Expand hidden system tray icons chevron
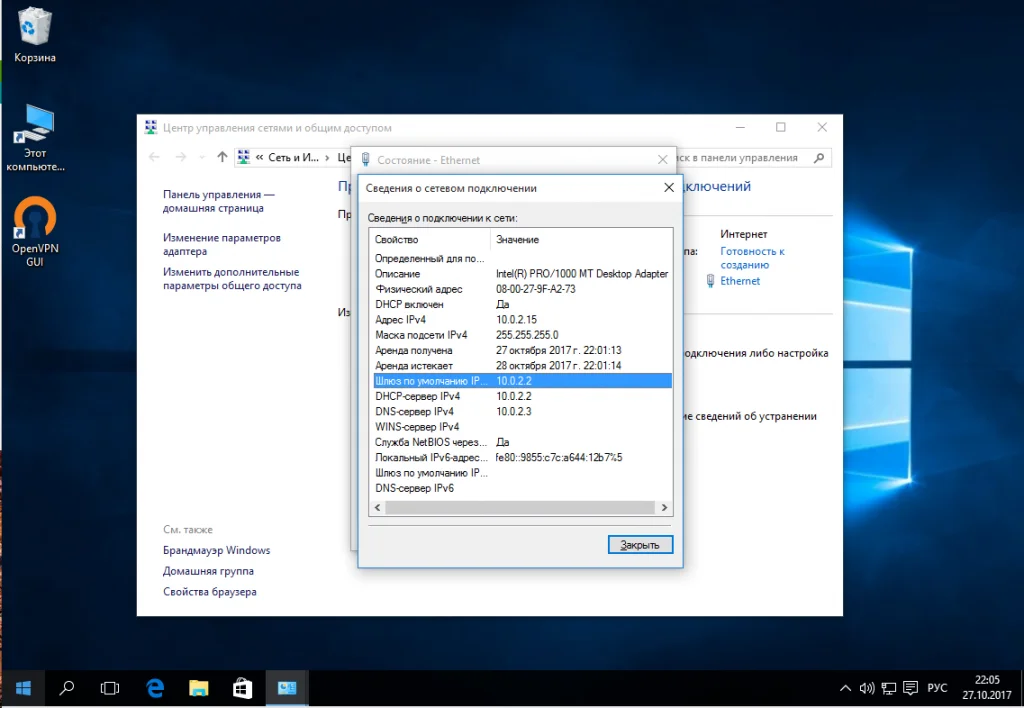Image resolution: width=1024 pixels, height=708 pixels. pos(845,688)
